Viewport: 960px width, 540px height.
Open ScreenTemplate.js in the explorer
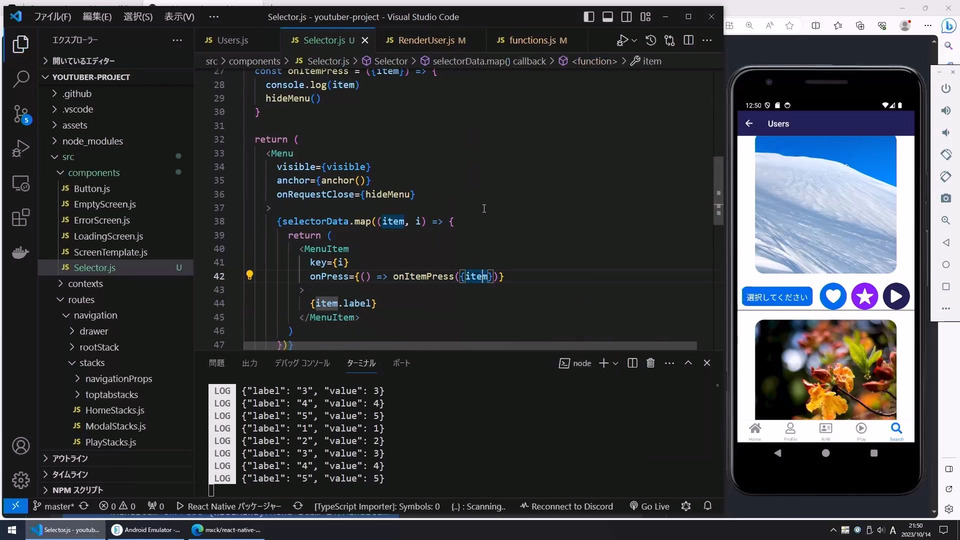[110, 252]
